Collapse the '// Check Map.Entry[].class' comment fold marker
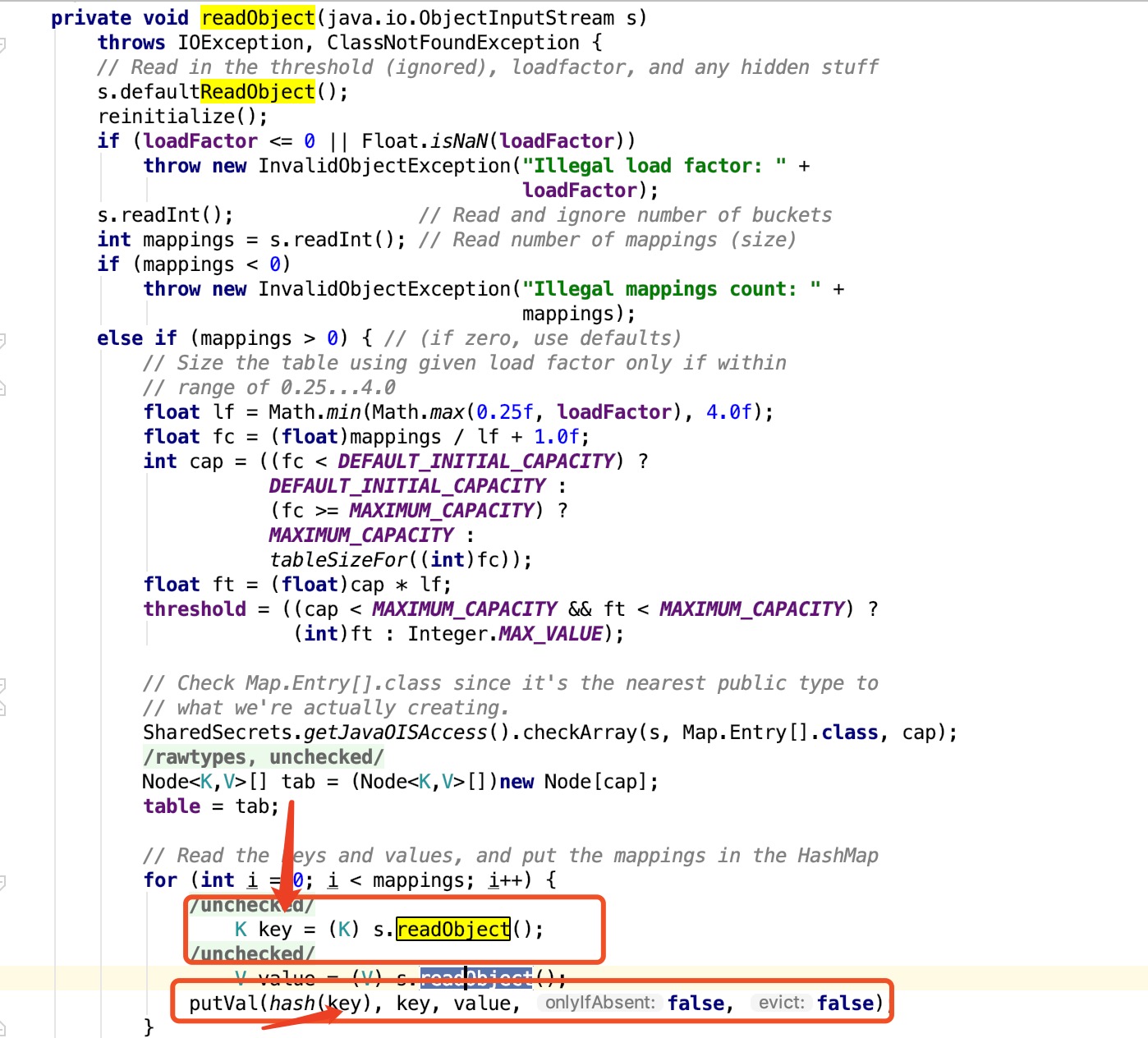The image size is (1148, 1038). (x=2, y=684)
